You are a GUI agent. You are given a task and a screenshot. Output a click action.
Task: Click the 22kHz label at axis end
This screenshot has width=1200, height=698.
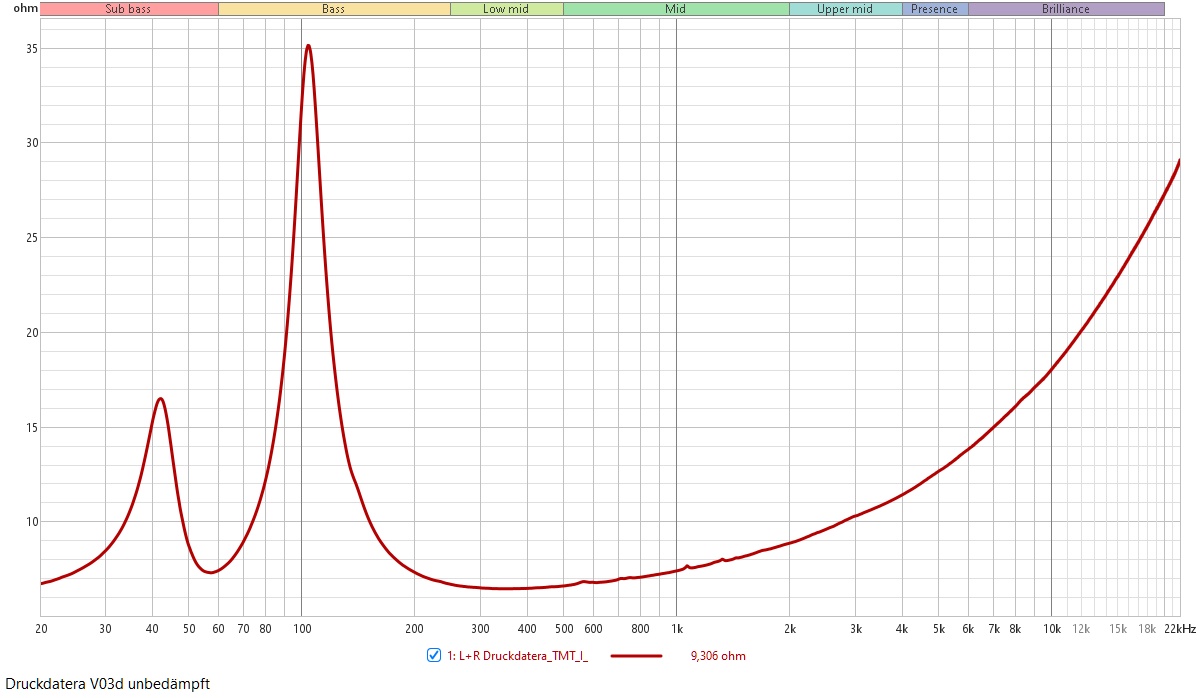[1178, 629]
